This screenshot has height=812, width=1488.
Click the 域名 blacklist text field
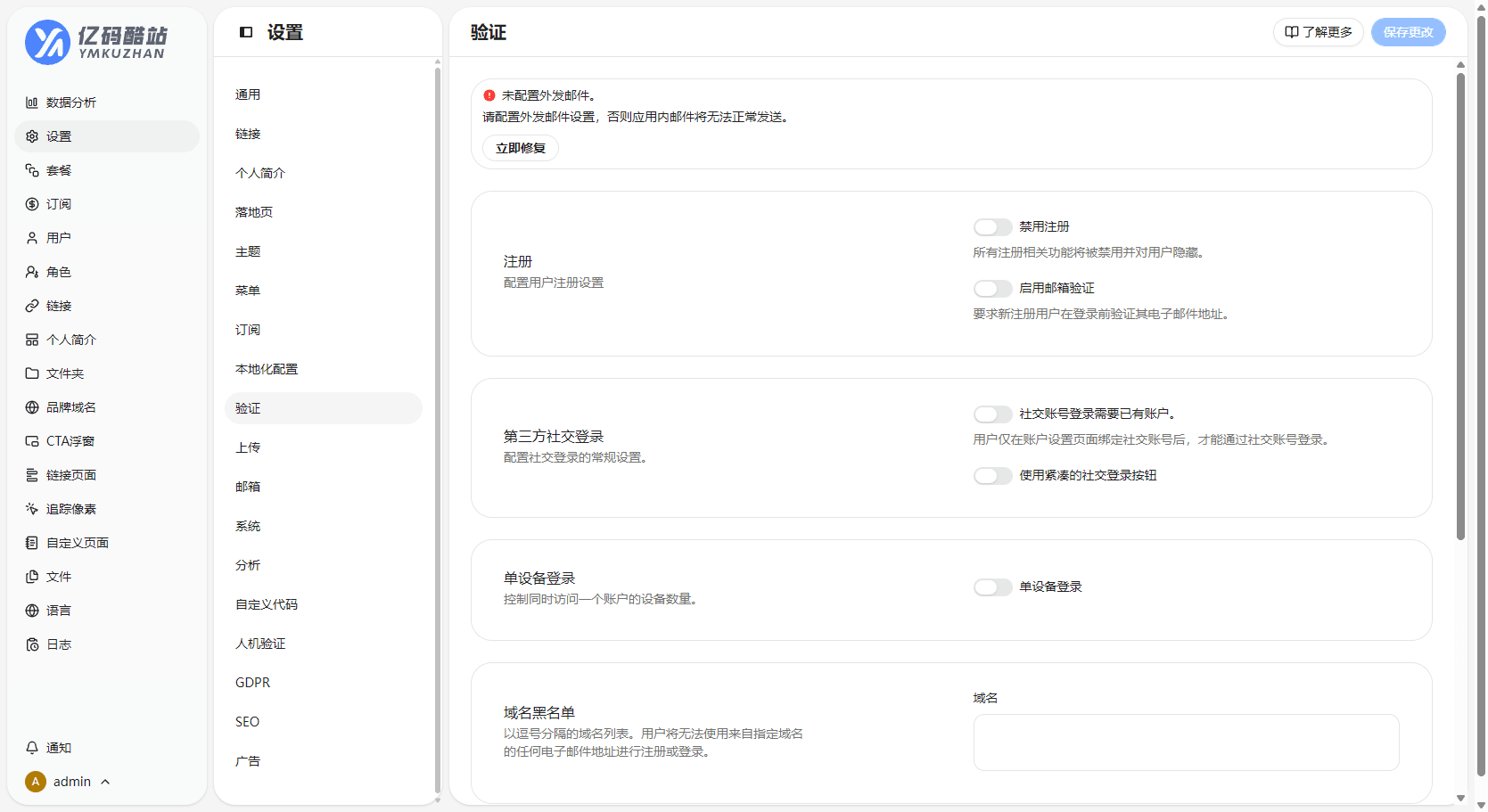[1186, 742]
